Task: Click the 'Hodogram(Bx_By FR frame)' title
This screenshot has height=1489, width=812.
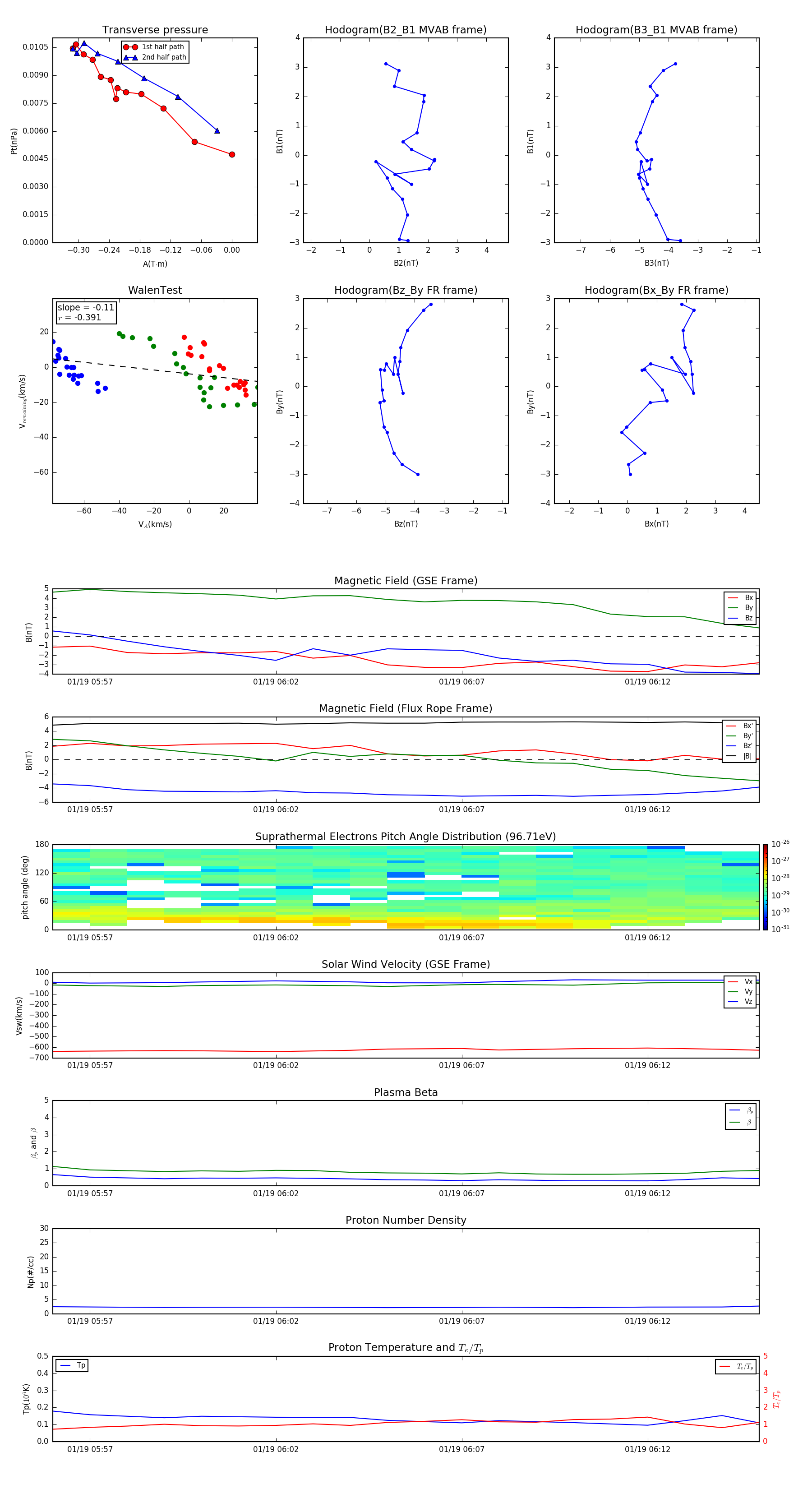Action: tap(656, 290)
